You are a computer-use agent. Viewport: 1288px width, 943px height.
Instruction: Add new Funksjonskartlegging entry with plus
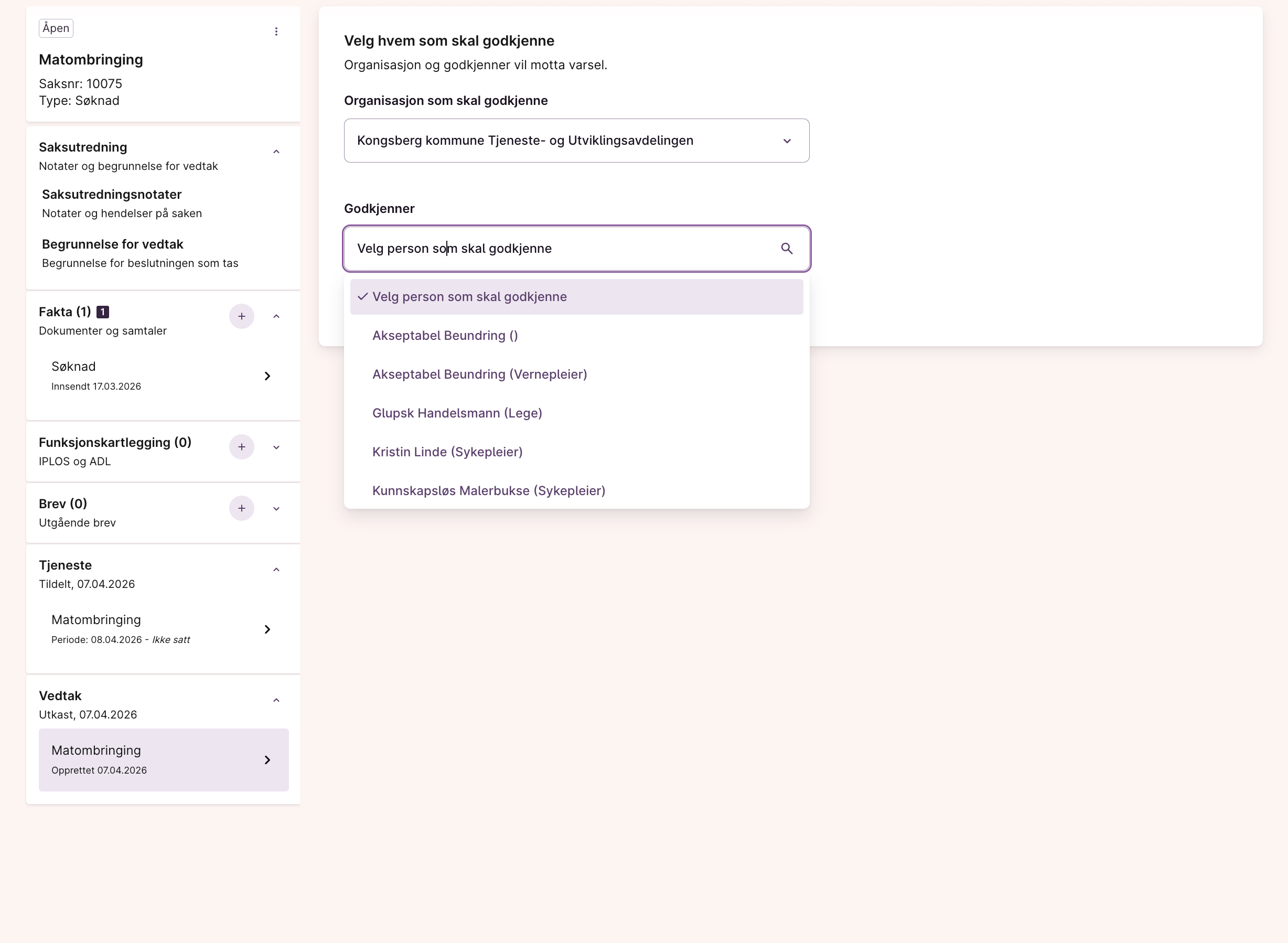pyautogui.click(x=241, y=447)
